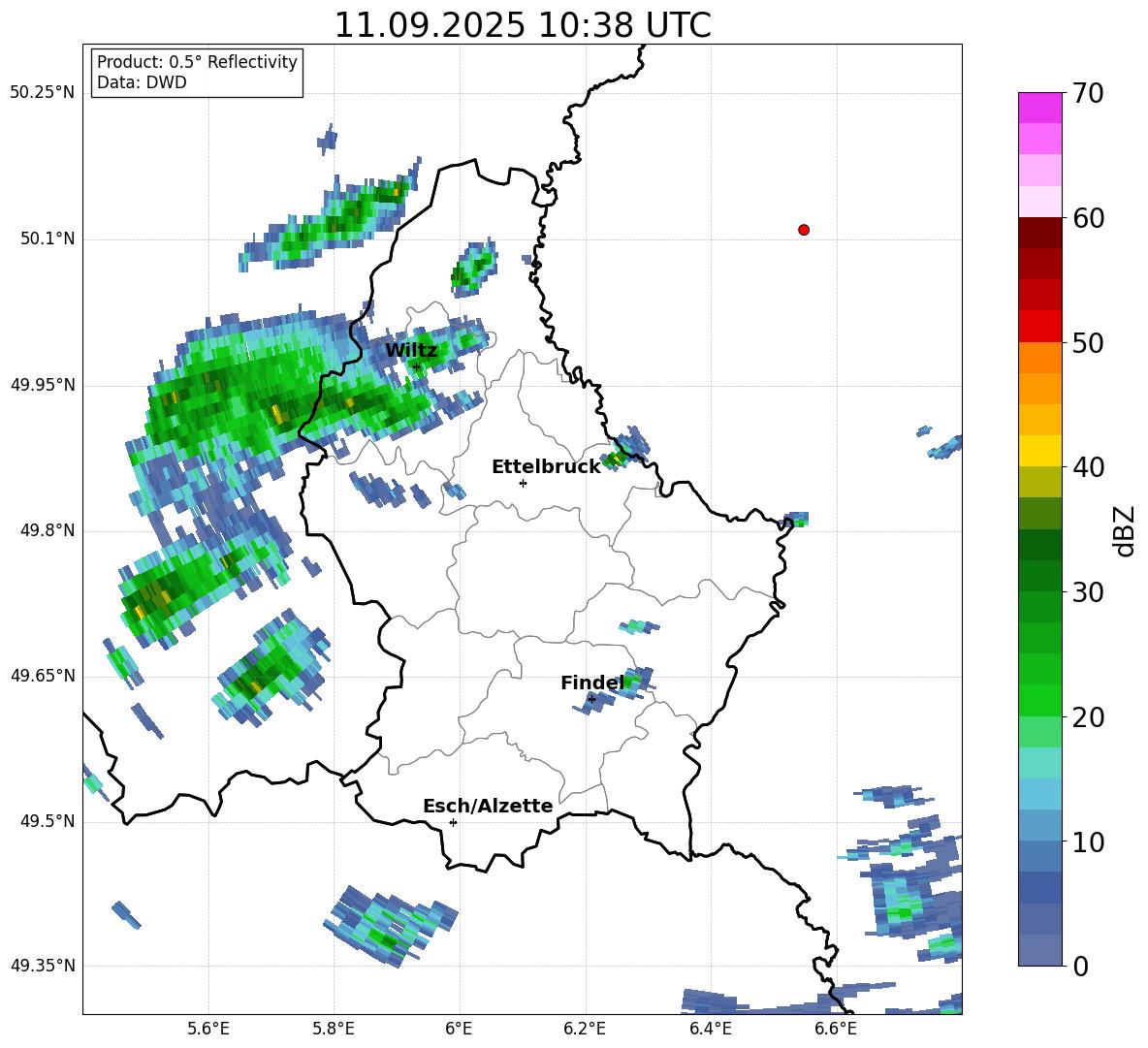Screen dimensions: 1148x1048
Task: Click the colorbar tick label 0
Action: pos(1080,966)
